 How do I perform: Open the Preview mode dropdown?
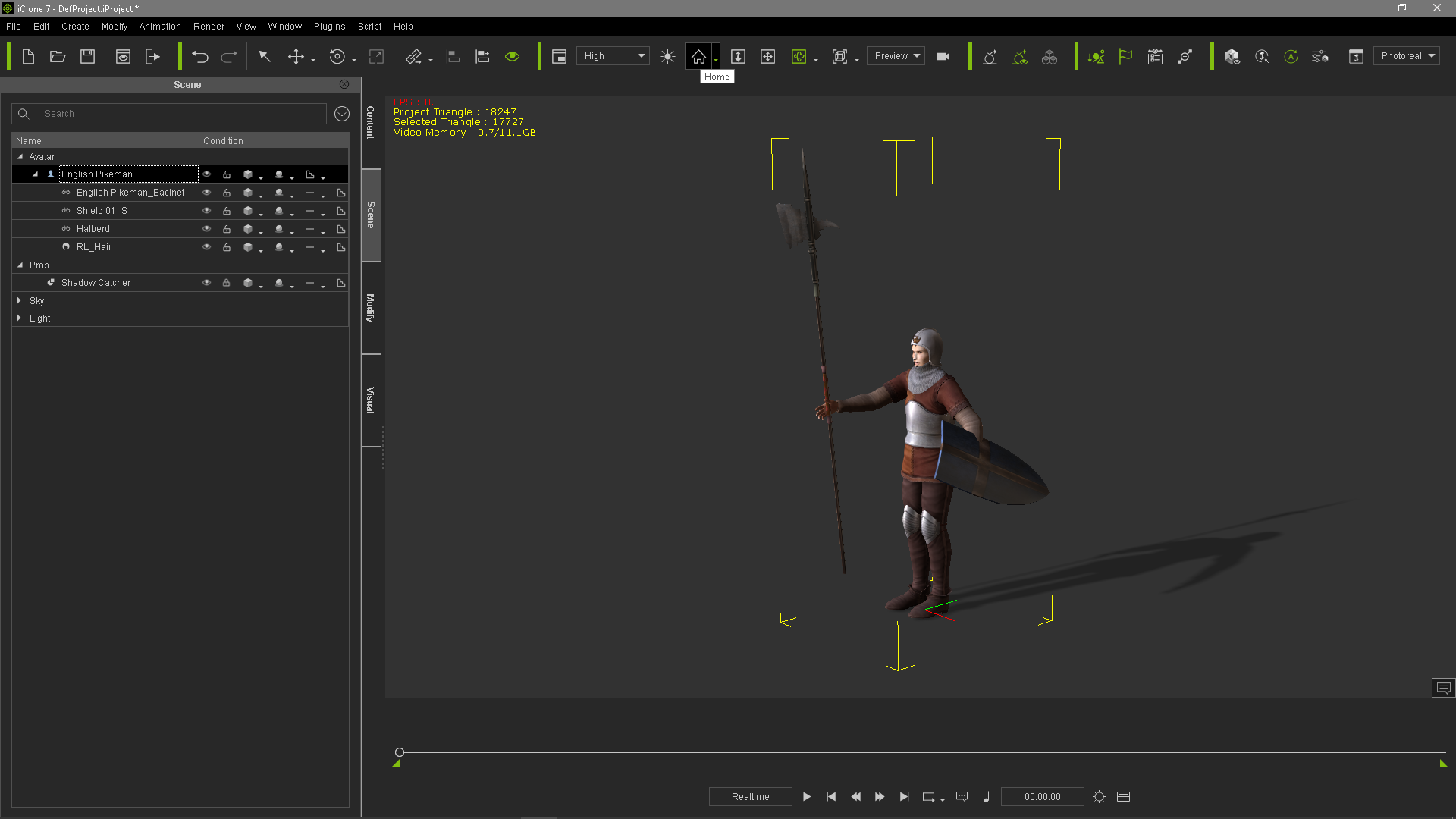point(896,56)
